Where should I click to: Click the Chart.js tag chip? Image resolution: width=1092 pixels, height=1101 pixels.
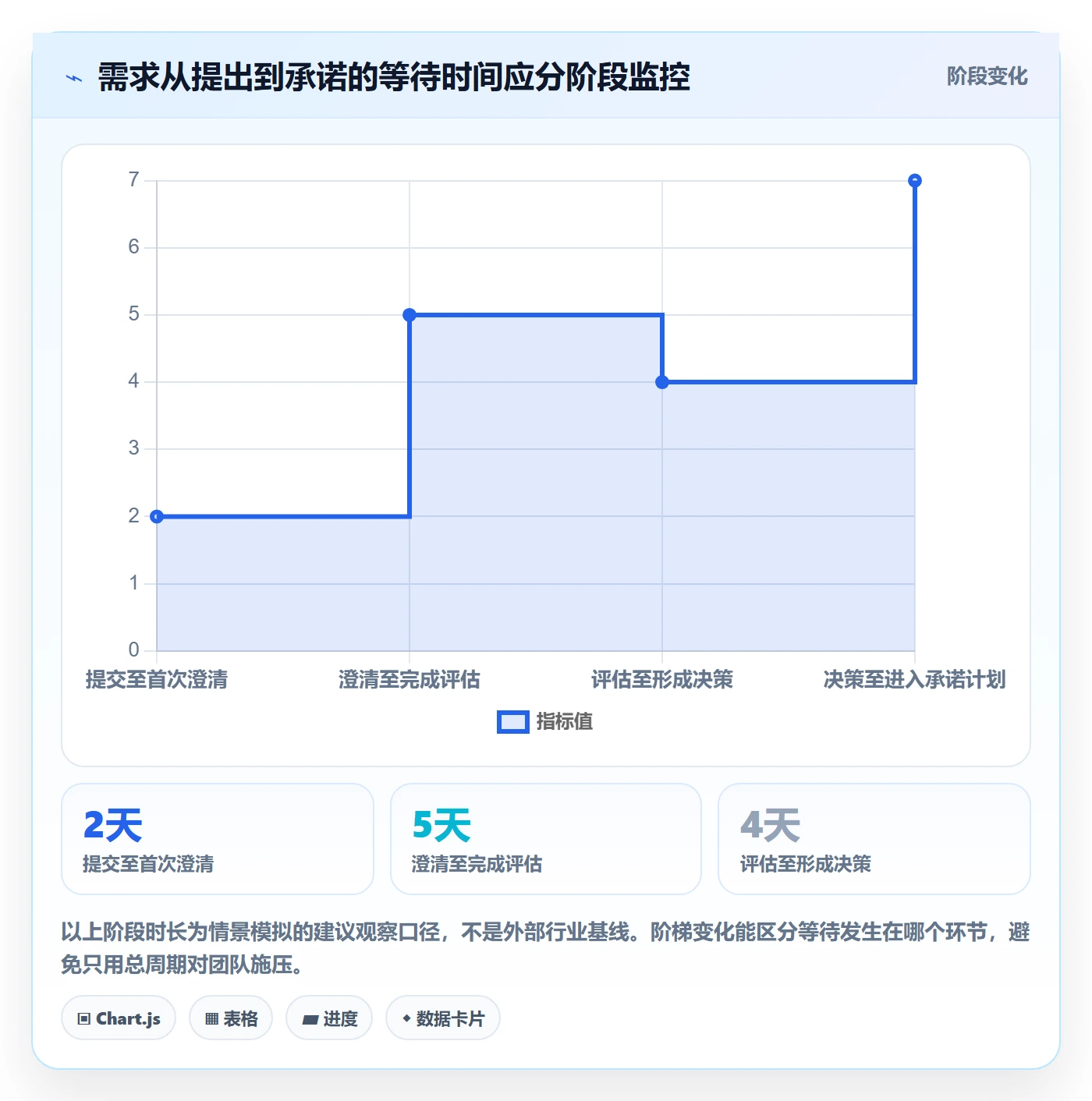pos(119,1018)
